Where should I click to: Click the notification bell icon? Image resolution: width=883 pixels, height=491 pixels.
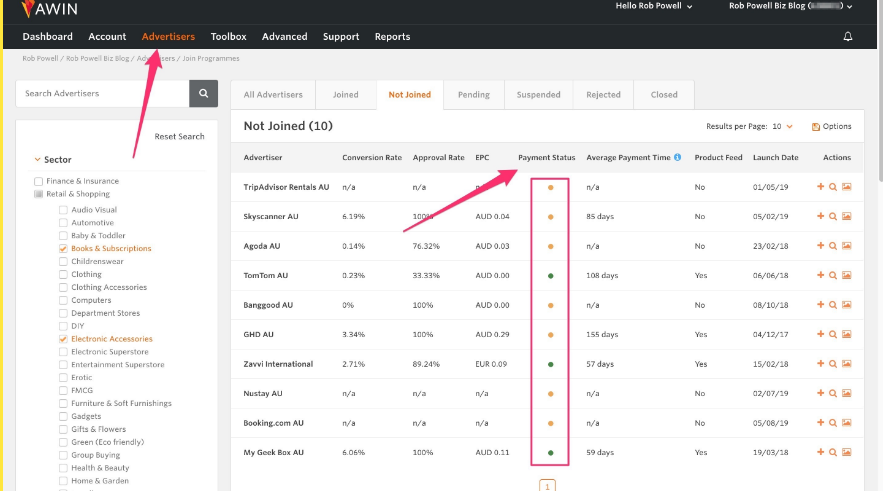point(848,37)
